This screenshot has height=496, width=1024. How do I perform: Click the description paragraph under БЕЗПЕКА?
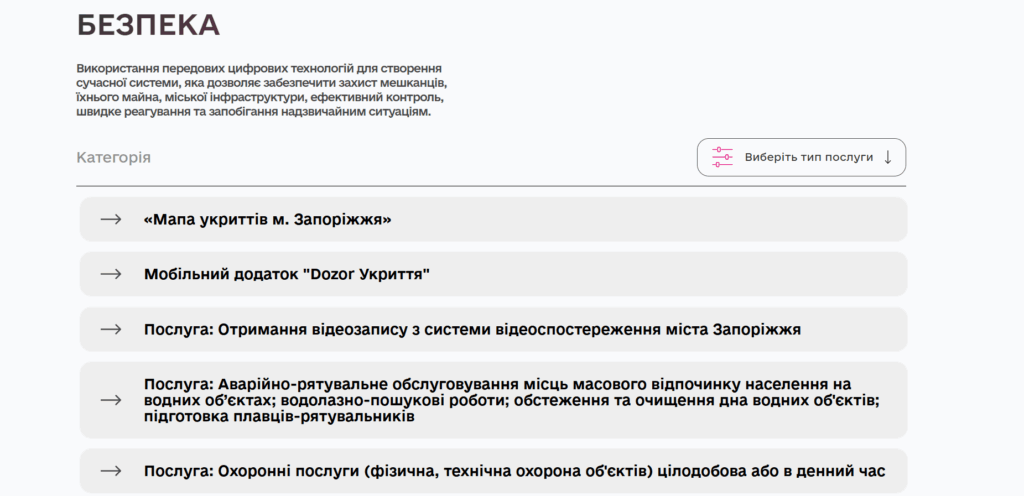260,90
